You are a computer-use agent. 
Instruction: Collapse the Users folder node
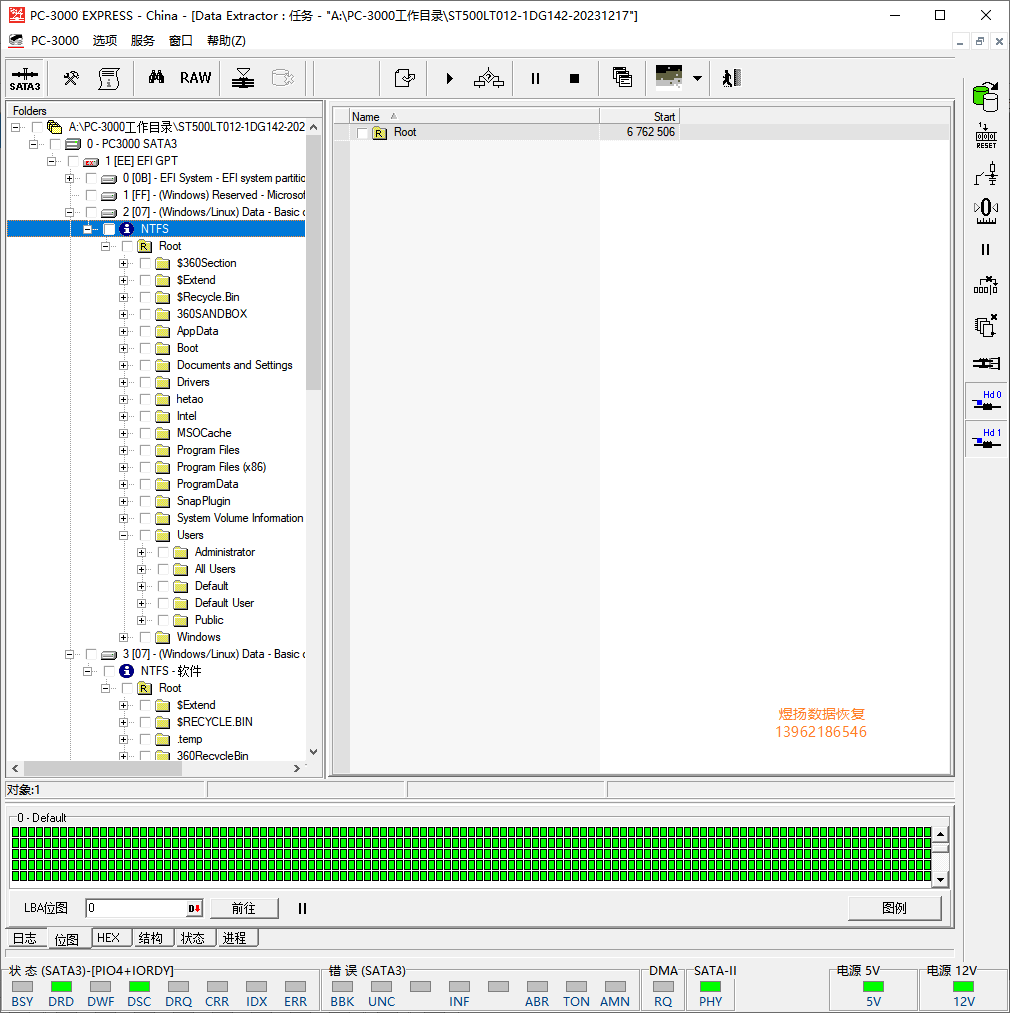tap(123, 535)
